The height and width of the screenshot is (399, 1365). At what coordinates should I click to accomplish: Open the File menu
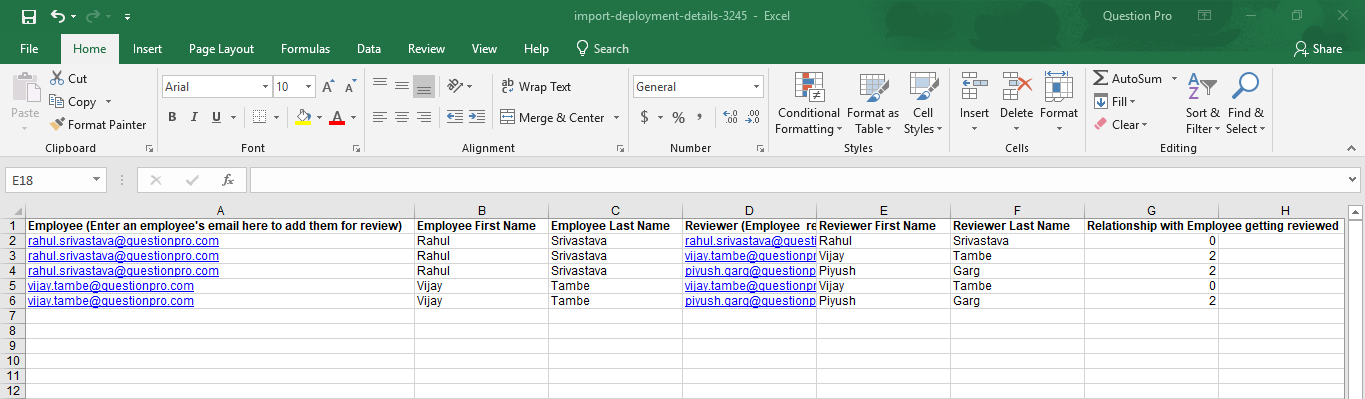click(29, 48)
